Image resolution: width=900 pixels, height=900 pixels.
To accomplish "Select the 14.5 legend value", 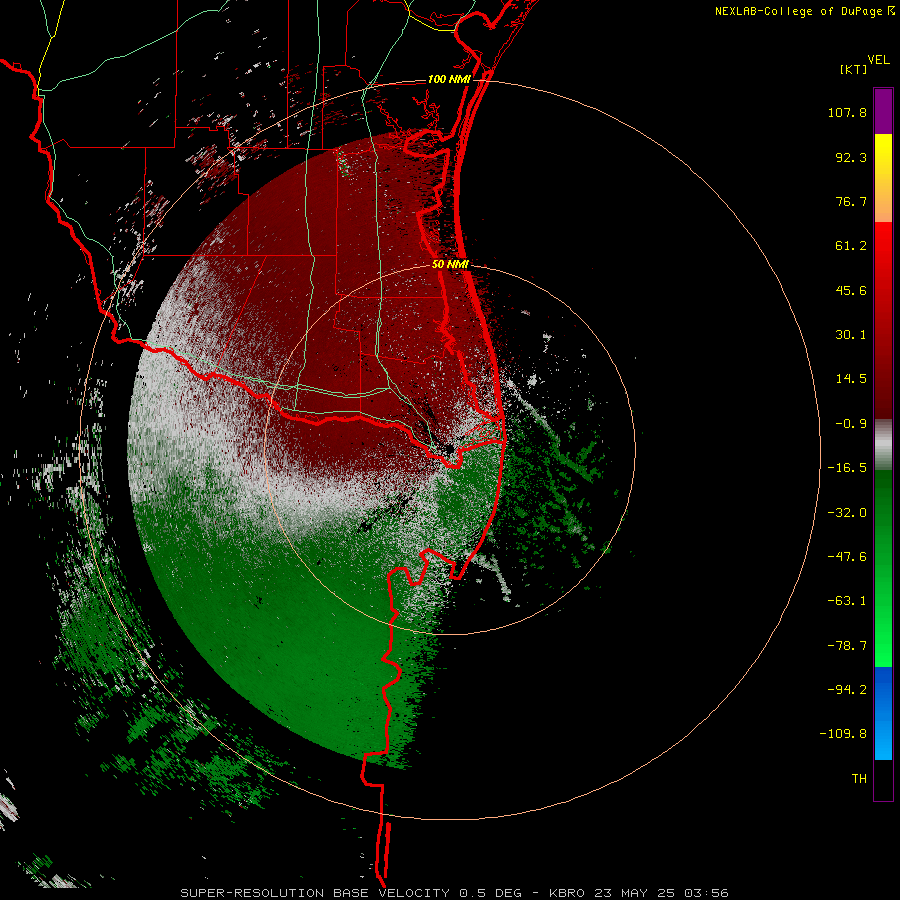I will [851, 379].
